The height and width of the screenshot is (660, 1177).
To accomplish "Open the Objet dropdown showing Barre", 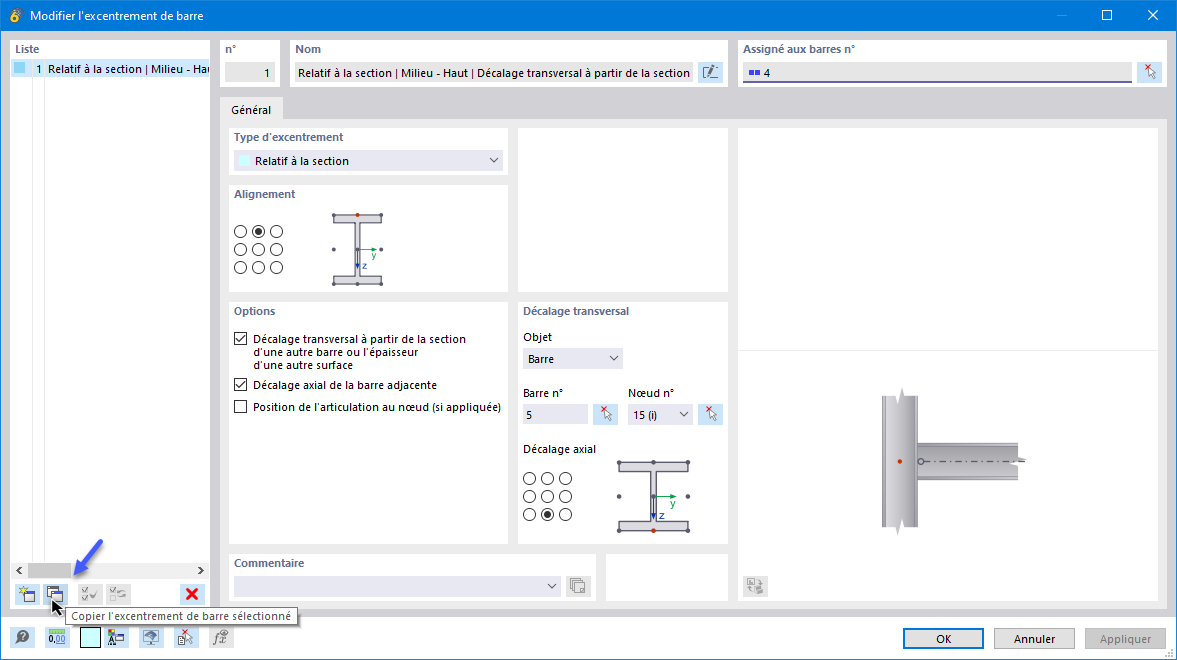I will (573, 359).
